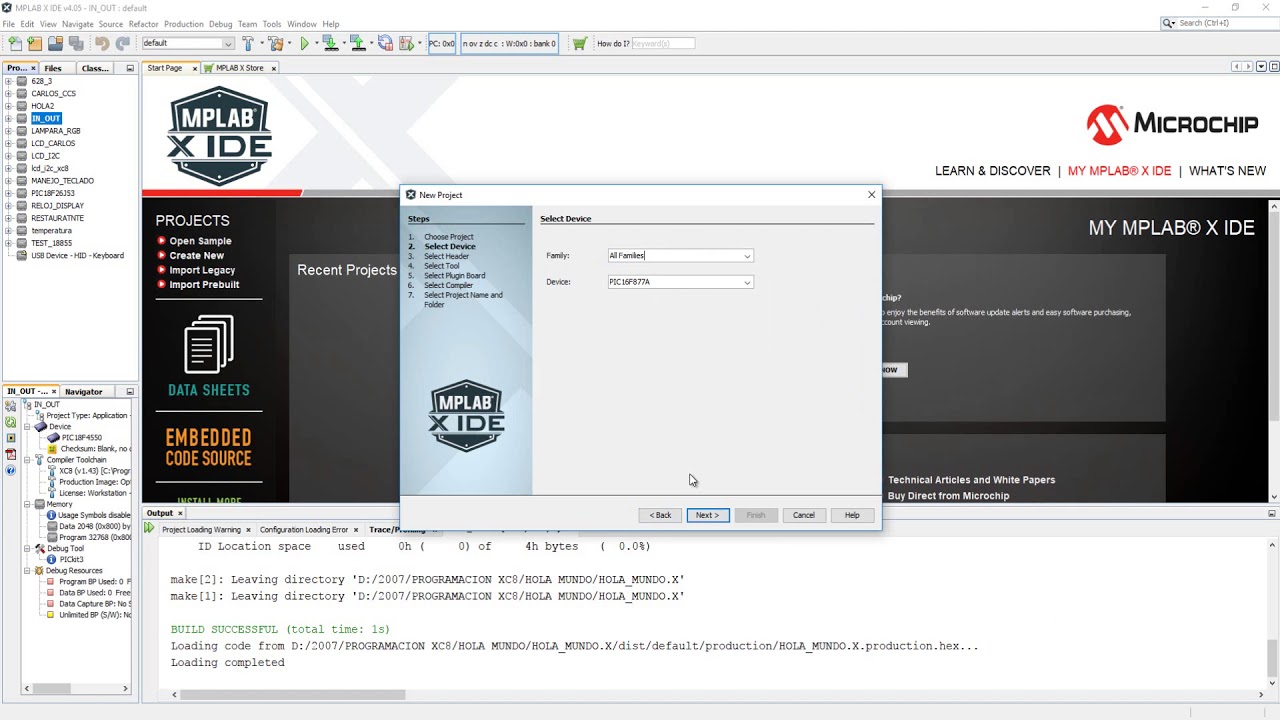Click the Import Legacy link

202,270
